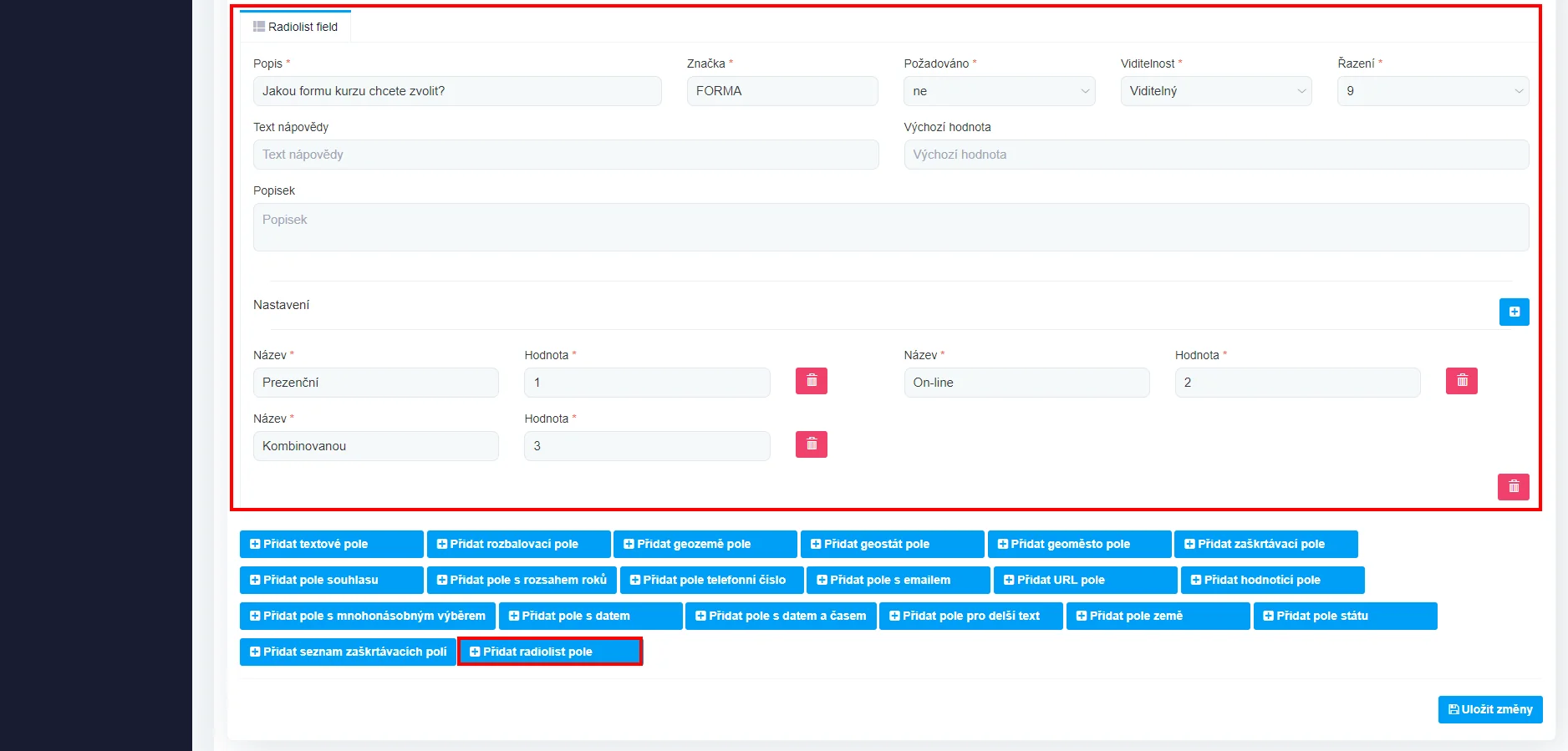Click the Popisek text area
This screenshot has width=1568, height=751.
tap(890, 227)
